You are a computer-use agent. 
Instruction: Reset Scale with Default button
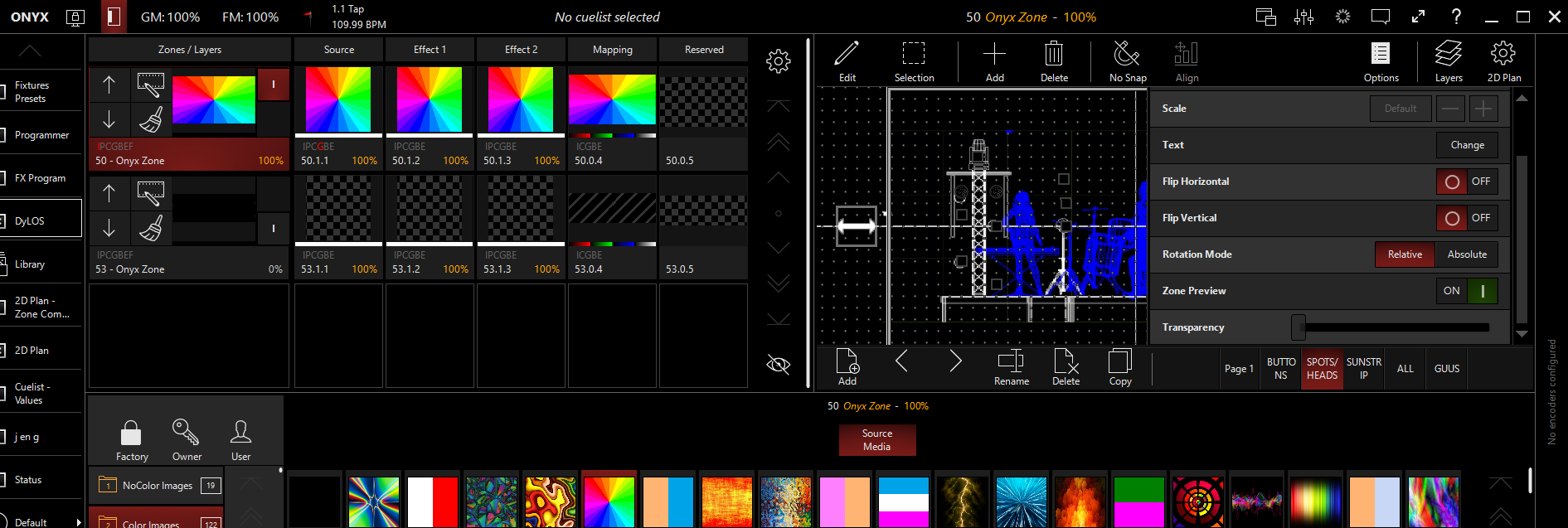(x=1401, y=109)
